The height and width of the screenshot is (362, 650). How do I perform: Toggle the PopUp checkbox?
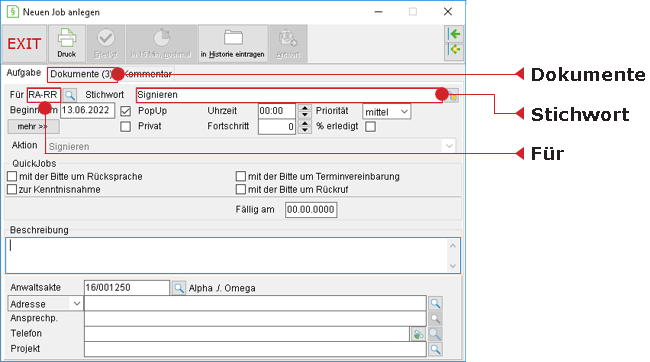[x=126, y=111]
